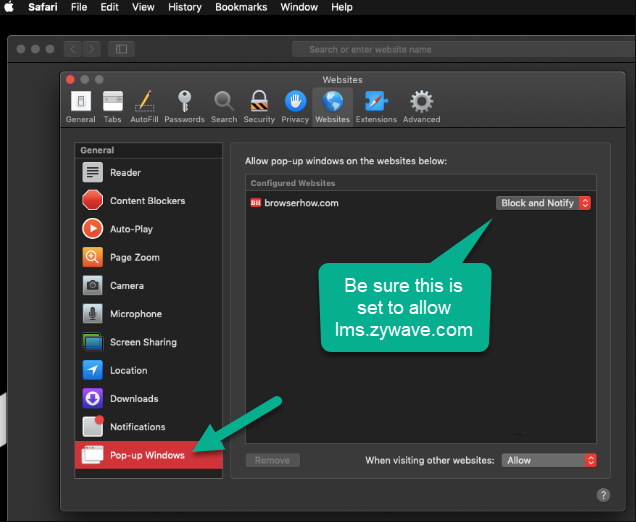
Task: Select Pop-up Windows in the sidebar
Action: (148, 455)
